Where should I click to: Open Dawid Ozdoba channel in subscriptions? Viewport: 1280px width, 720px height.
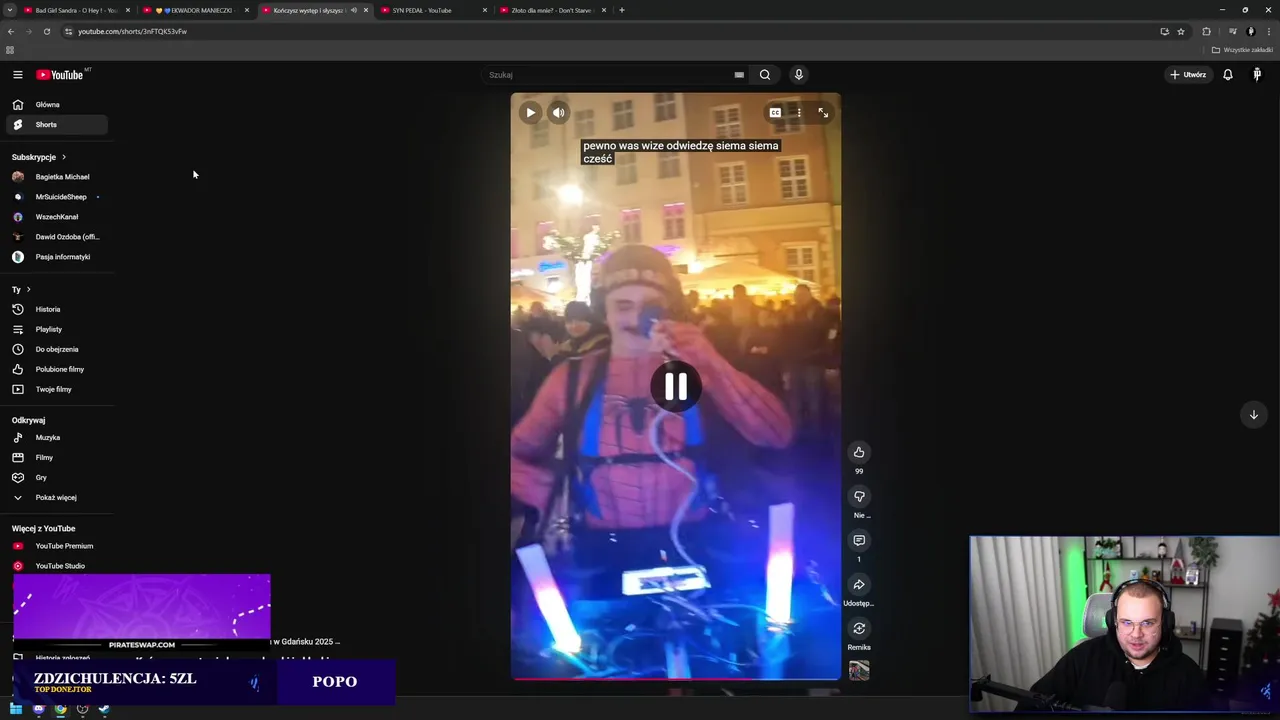[x=56, y=237]
